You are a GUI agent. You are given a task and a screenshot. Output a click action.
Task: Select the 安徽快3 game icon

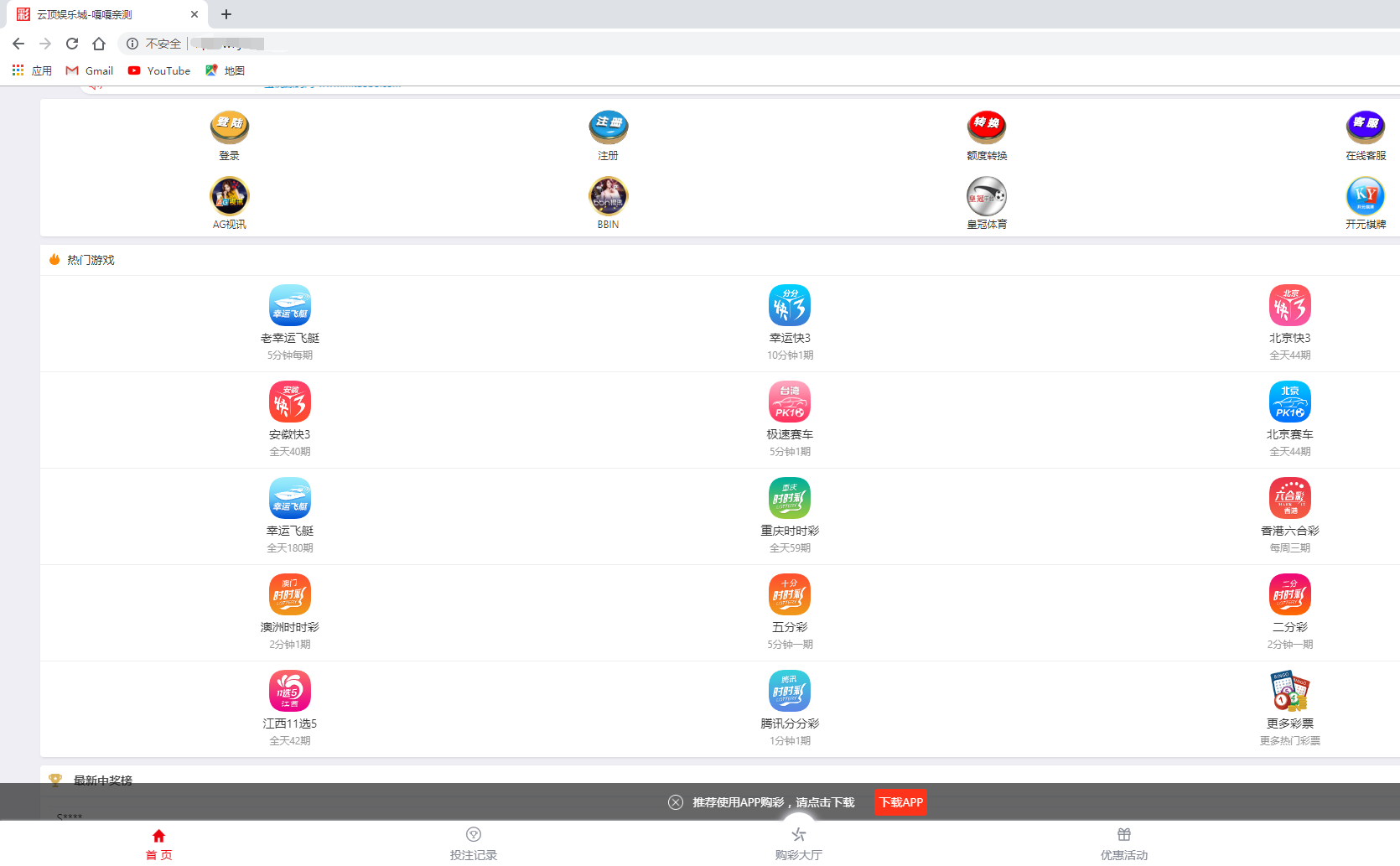290,402
